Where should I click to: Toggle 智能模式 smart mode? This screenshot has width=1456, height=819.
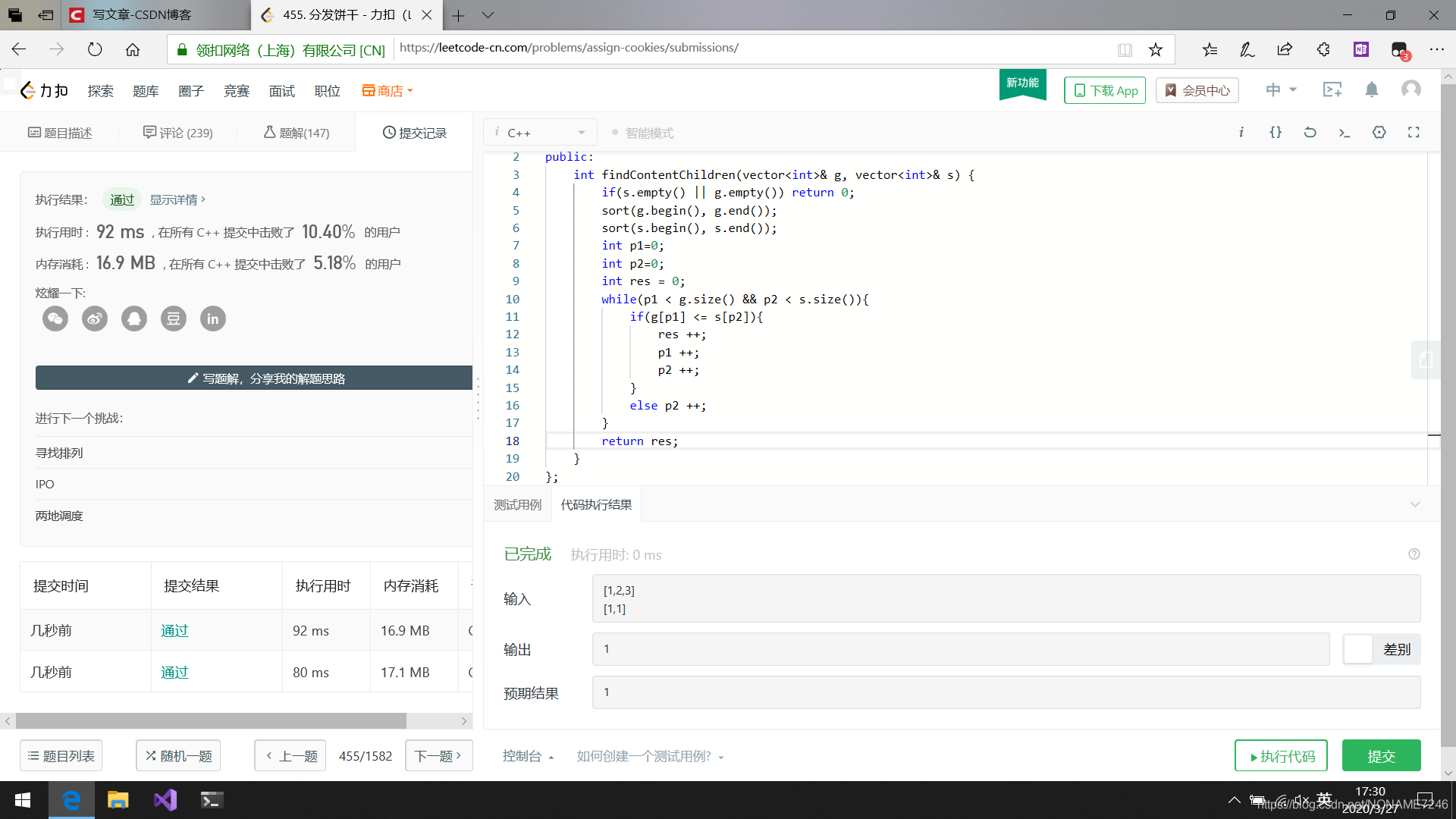point(642,133)
